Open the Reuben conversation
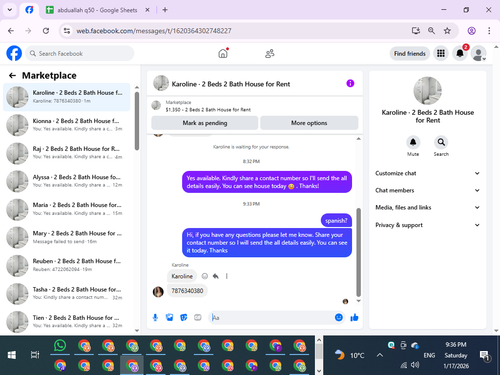The width and height of the screenshot is (500, 375). point(67,265)
